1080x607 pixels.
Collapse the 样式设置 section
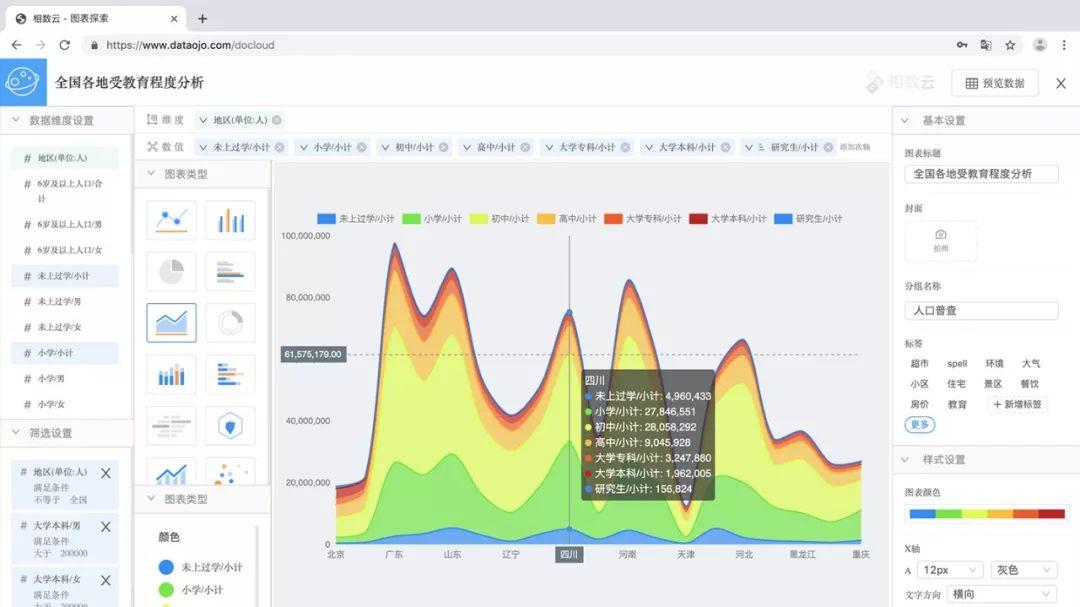(x=905, y=460)
